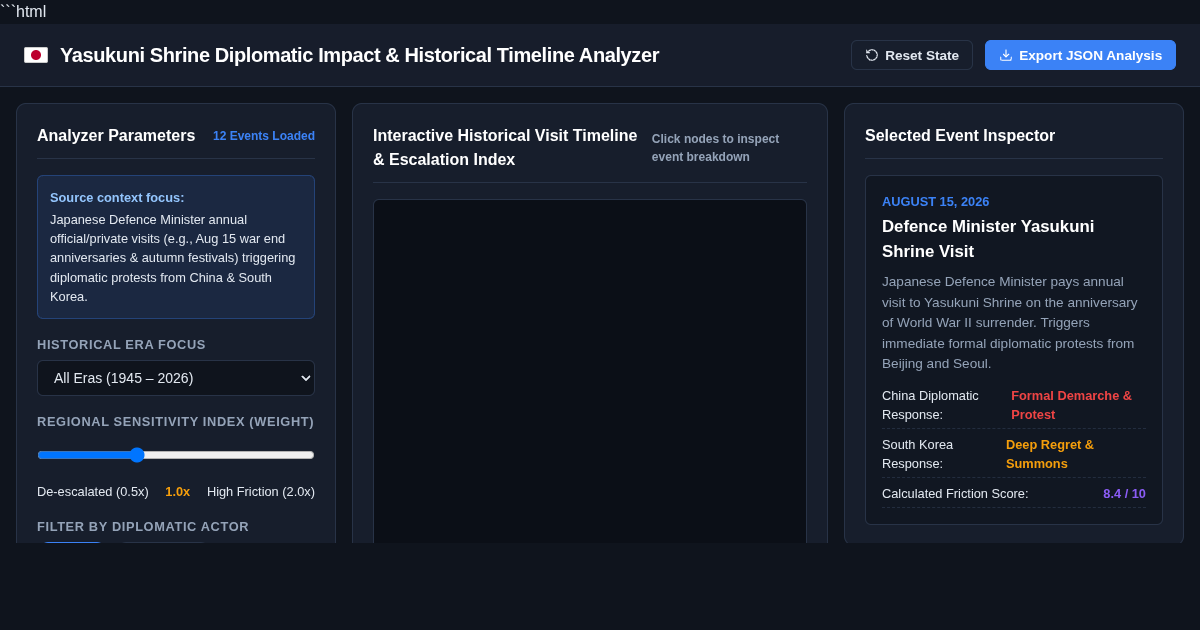Click the Historical Era Focus label

(121, 344)
